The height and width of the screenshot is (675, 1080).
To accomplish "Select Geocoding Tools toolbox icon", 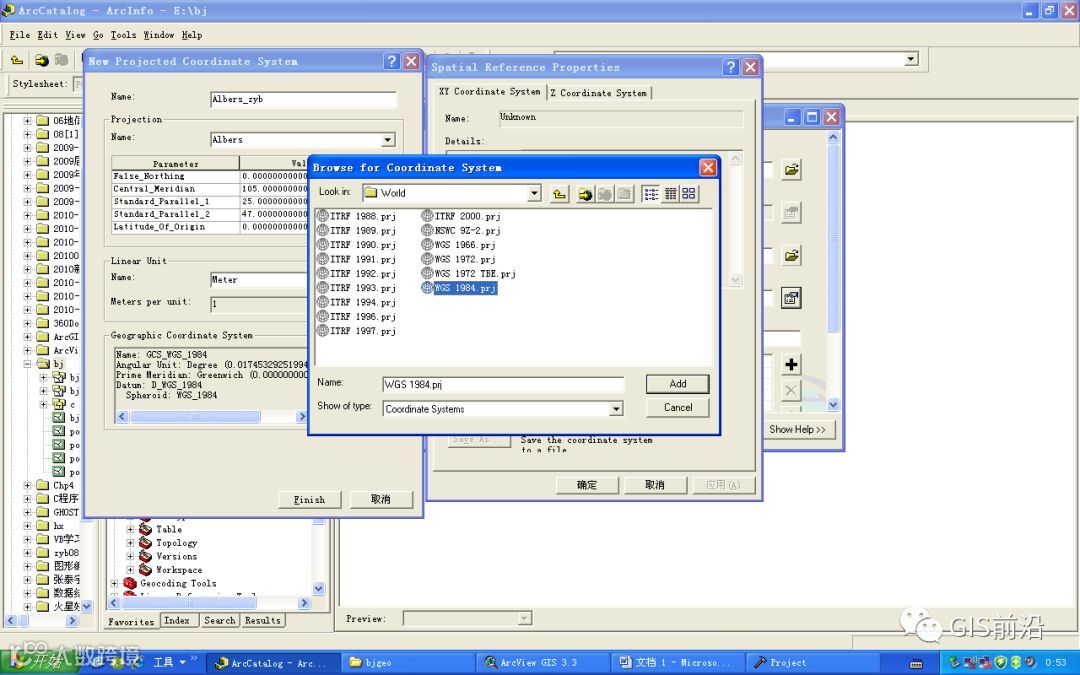I will (129, 583).
